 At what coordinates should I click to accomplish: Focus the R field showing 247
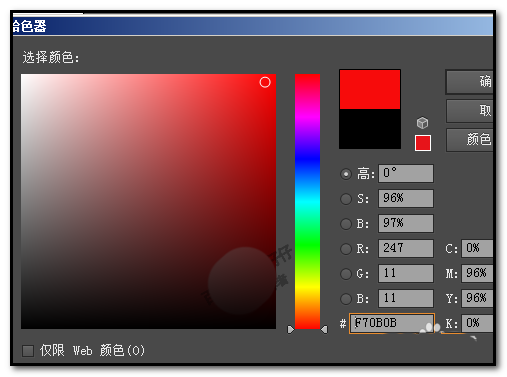(x=406, y=248)
